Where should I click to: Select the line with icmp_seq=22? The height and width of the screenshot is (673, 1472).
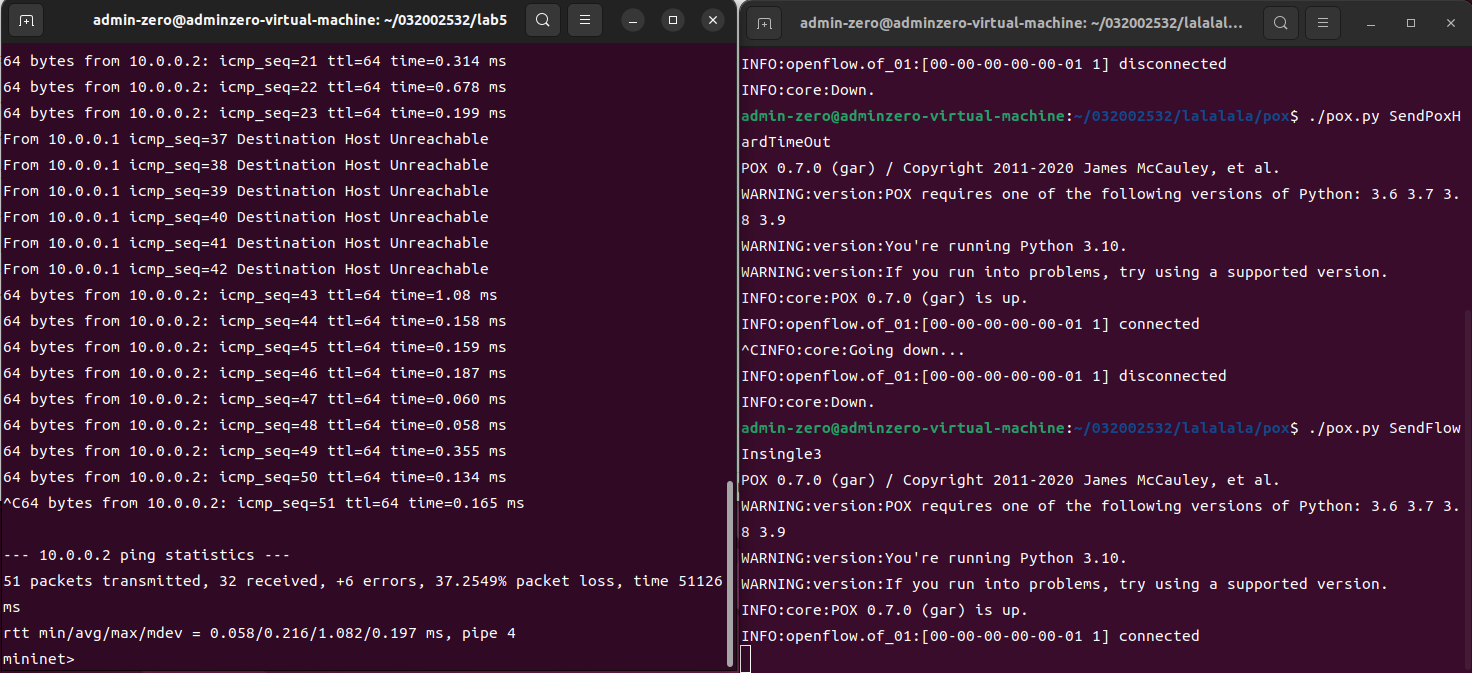click(x=254, y=87)
